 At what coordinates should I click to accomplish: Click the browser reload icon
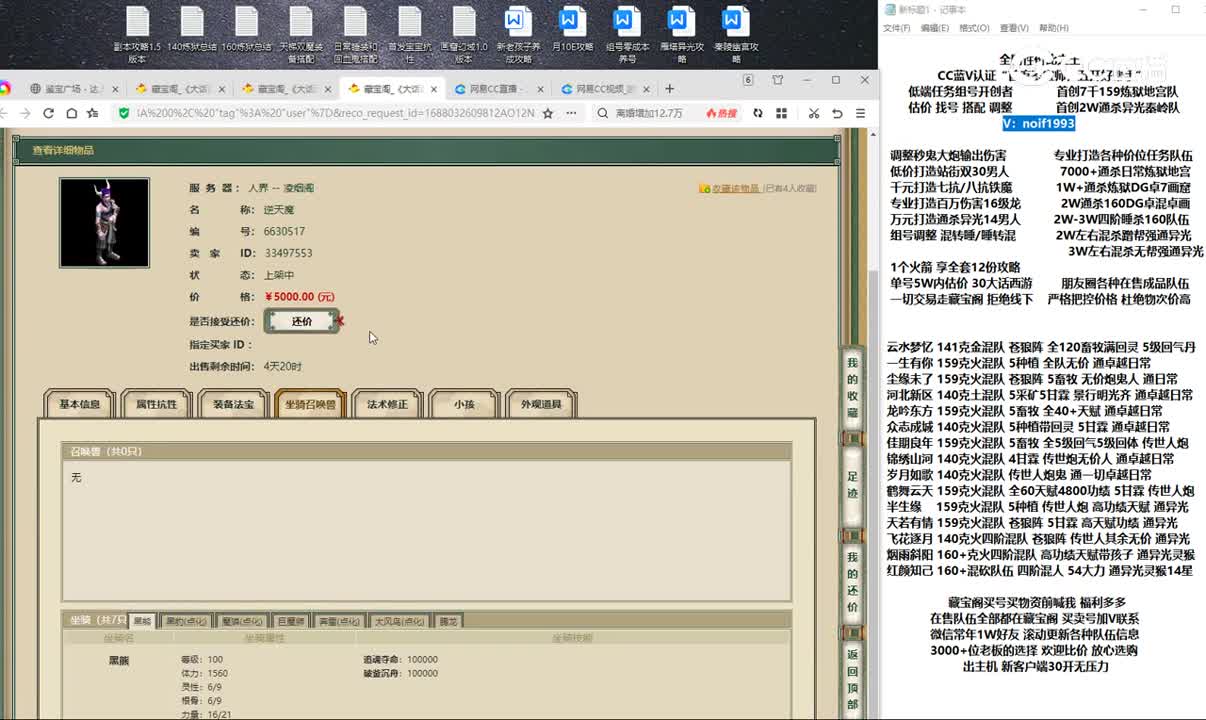(x=48, y=113)
